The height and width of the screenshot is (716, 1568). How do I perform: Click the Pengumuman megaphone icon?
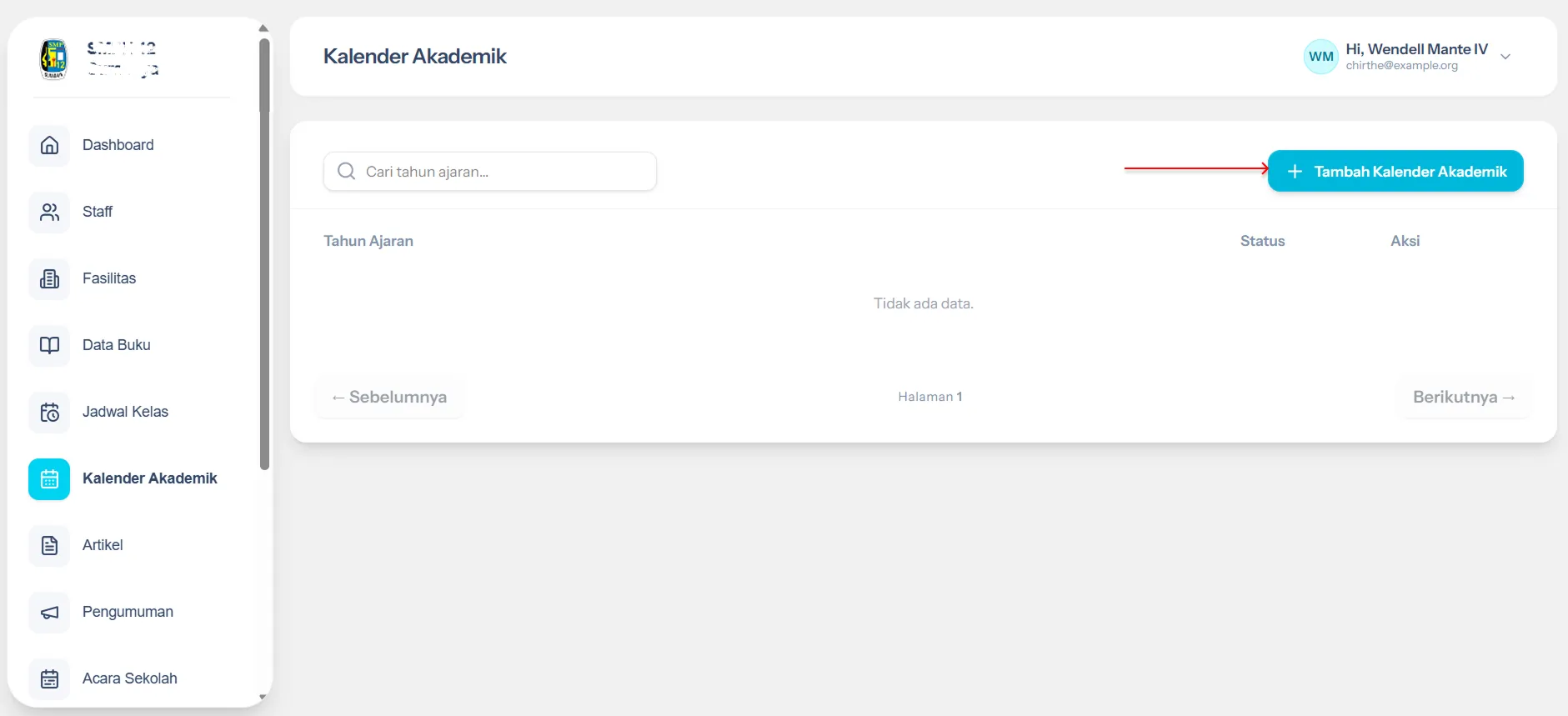point(49,612)
